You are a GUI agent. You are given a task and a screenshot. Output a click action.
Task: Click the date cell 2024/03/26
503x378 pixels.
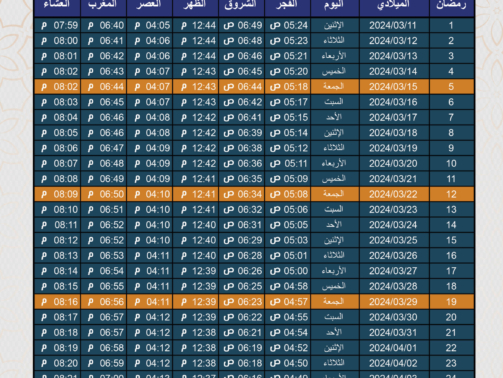pos(394,256)
